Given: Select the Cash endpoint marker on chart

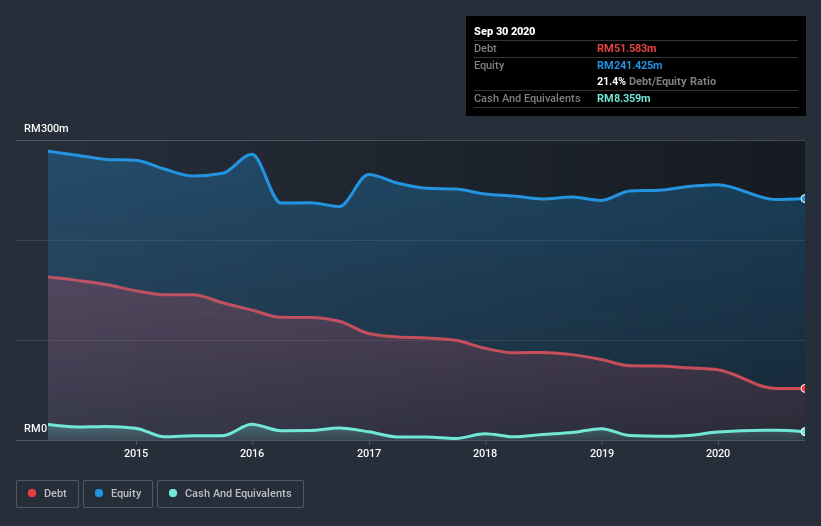Looking at the screenshot, I should click(x=804, y=431).
